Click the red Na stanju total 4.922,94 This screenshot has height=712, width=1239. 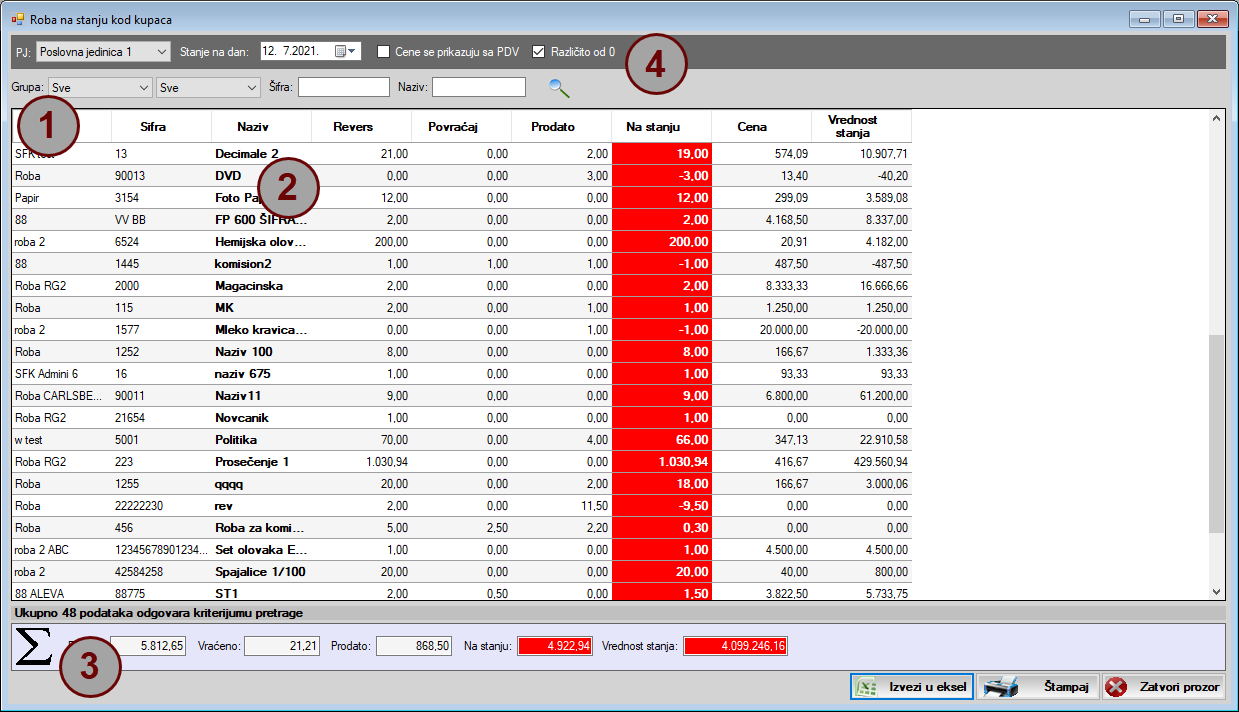[x=555, y=646]
